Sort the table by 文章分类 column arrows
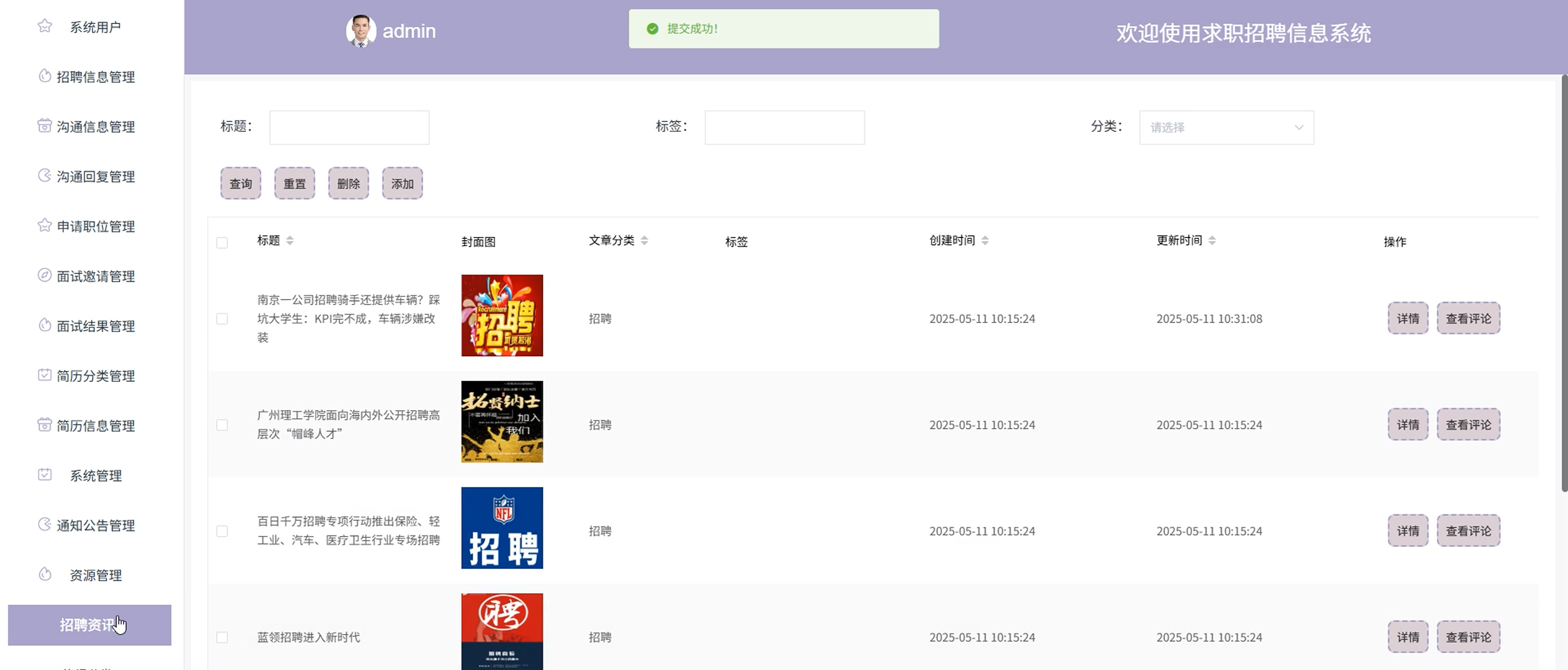Viewport: 1568px width, 670px height. [644, 241]
